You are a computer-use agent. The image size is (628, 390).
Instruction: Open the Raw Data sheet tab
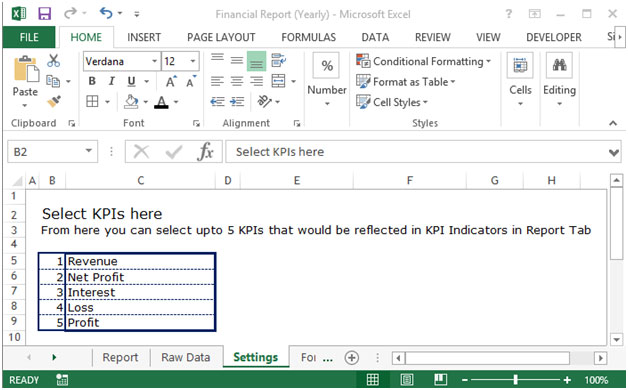[186, 357]
